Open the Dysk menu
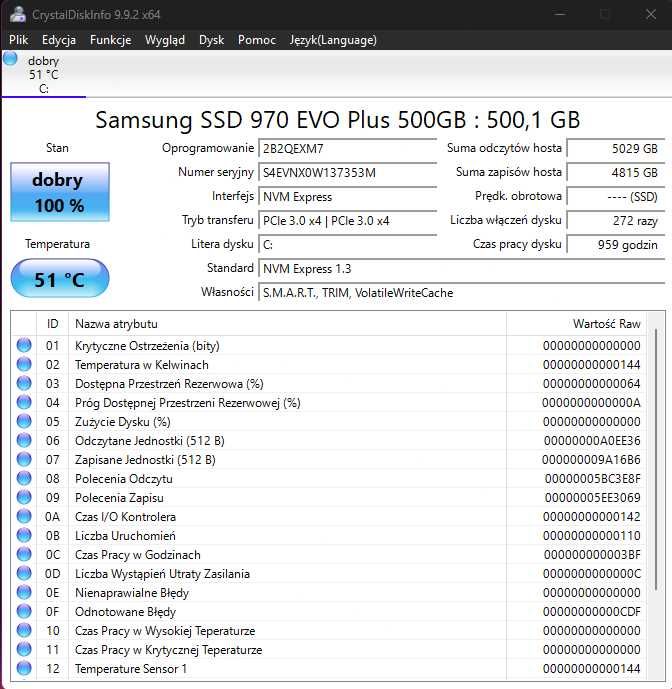This screenshot has height=689, width=672. point(211,40)
